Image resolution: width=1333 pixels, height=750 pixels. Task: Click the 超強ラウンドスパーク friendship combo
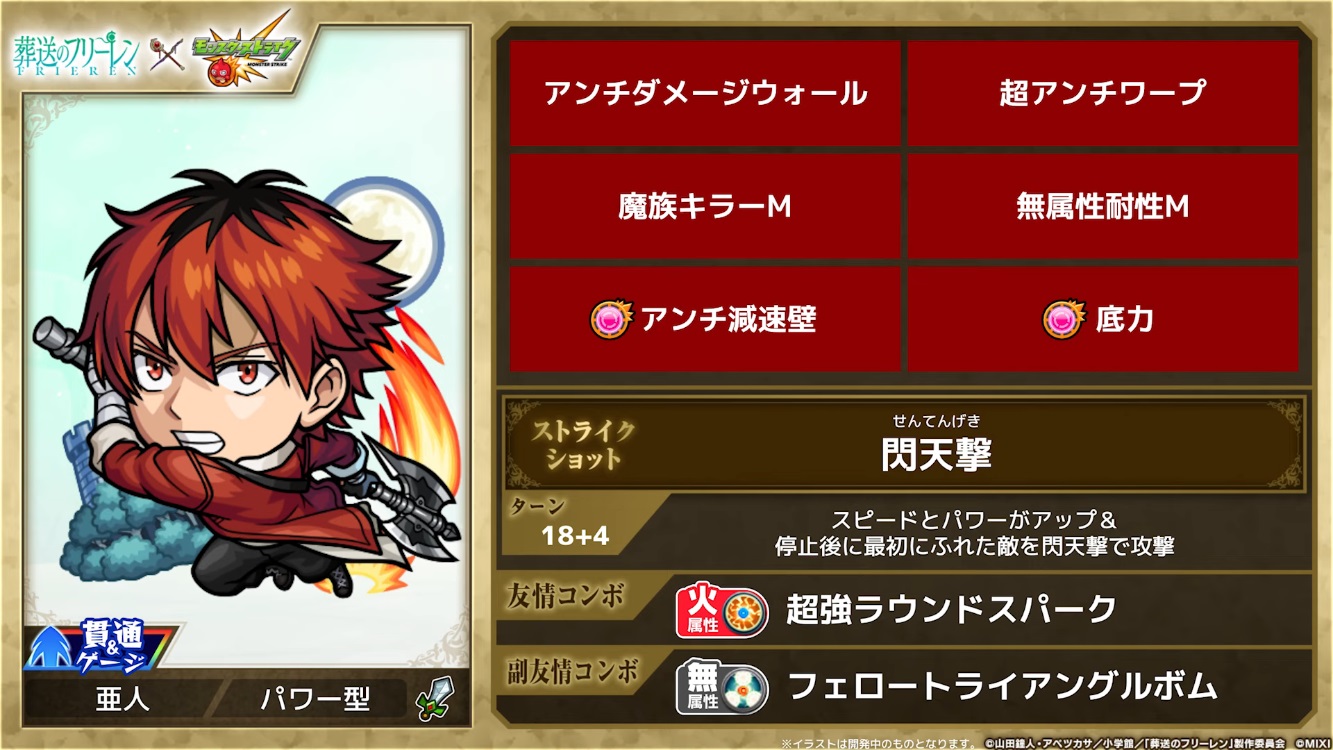click(x=951, y=609)
